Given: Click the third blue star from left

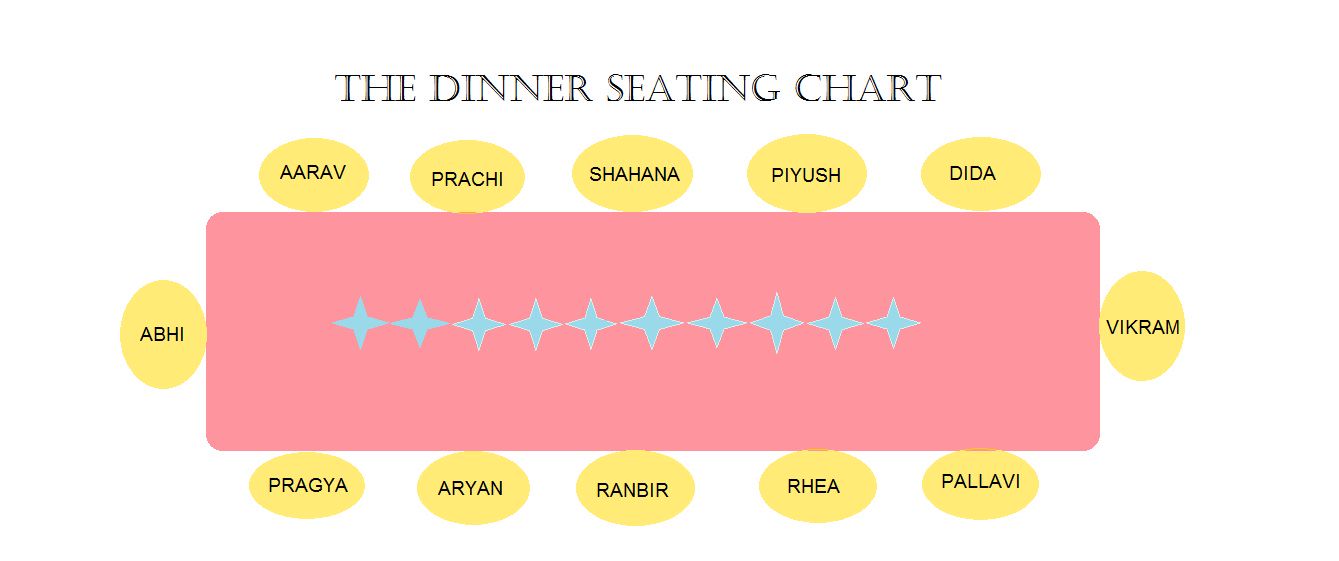Looking at the screenshot, I should coord(480,325).
